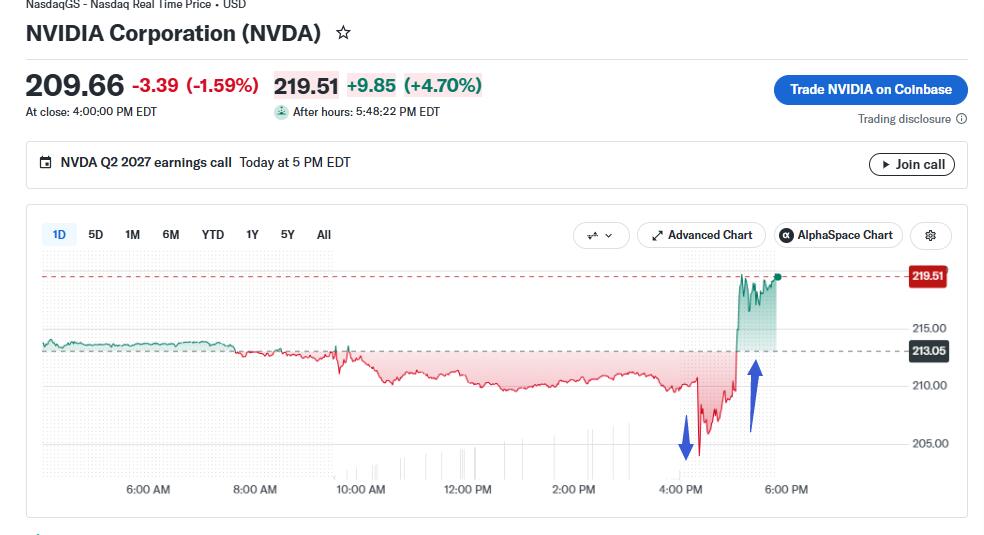984x535 pixels.
Task: Click the calendar icon beside earnings call
Action: pos(45,162)
